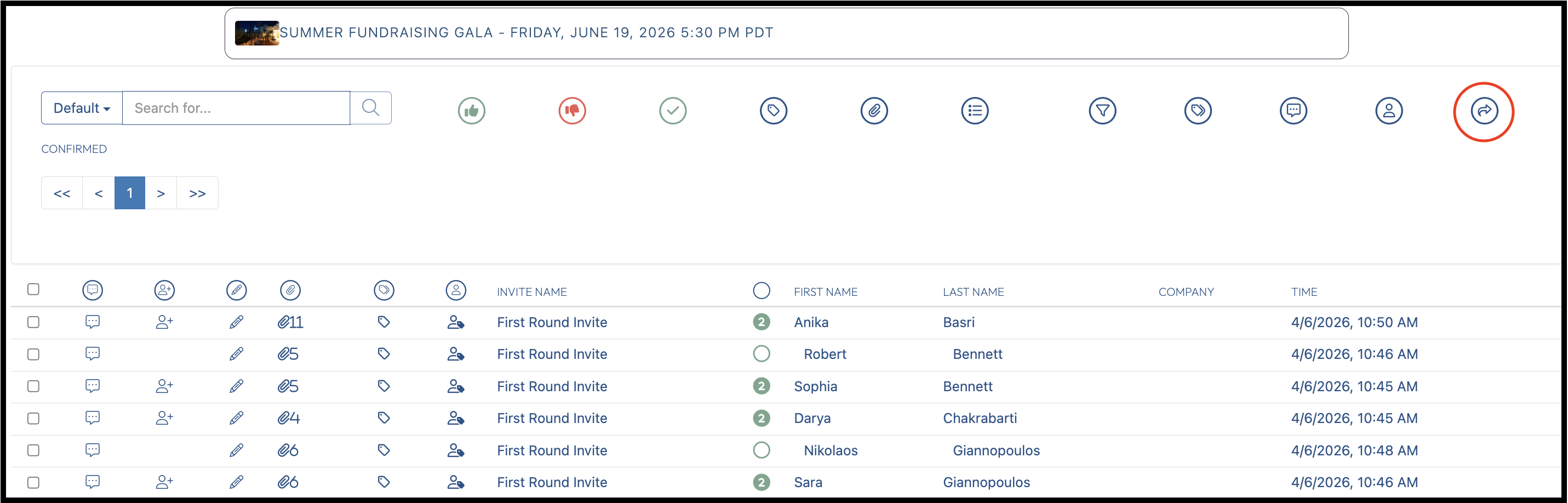Tick the select-all header checkbox

point(33,289)
